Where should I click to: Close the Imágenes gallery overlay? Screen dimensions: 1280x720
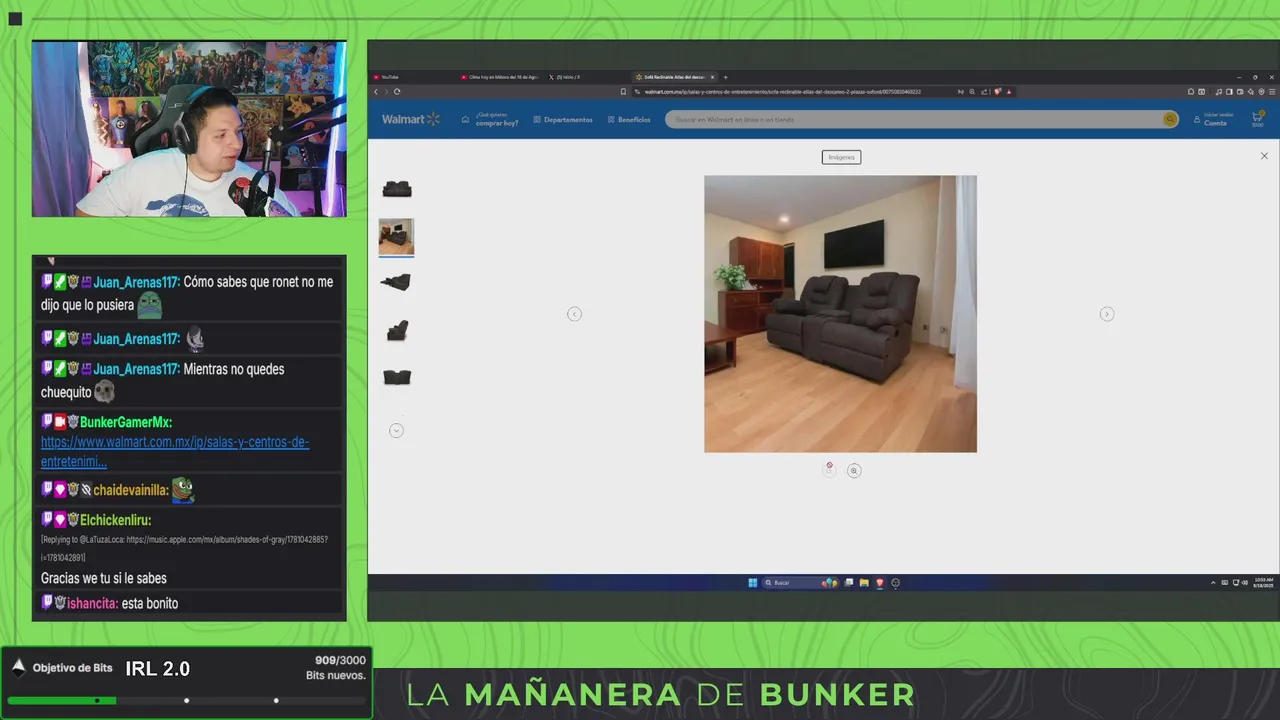pos(1264,156)
